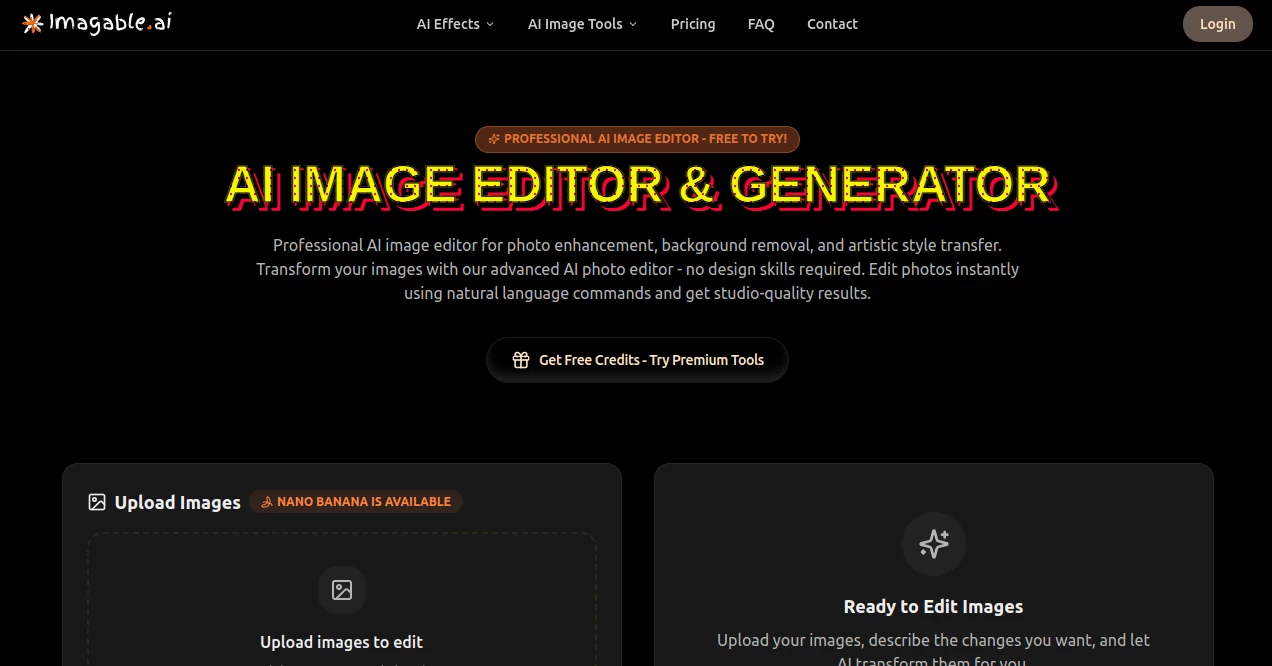
Task: Click the upload image icon in dropzone
Action: pyautogui.click(x=342, y=590)
